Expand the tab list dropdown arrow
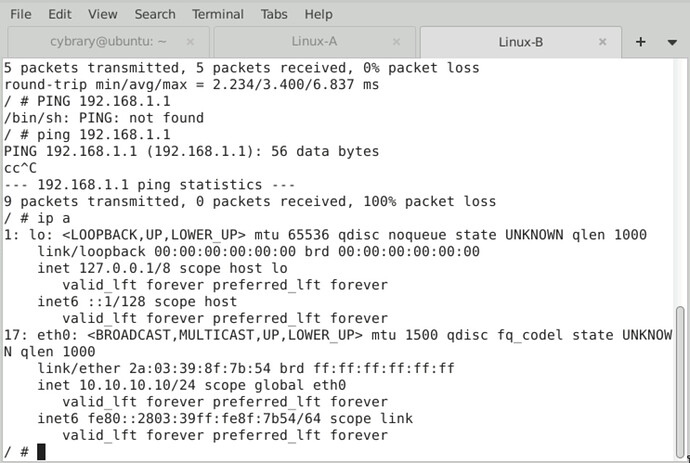The height and width of the screenshot is (463, 690). 669,42
